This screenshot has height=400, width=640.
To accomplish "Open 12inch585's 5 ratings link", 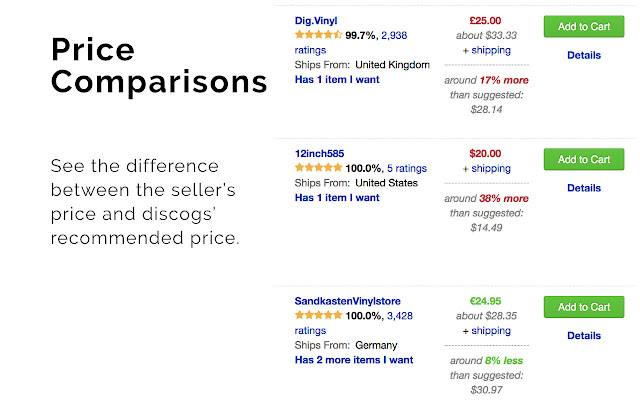I will point(407,169).
